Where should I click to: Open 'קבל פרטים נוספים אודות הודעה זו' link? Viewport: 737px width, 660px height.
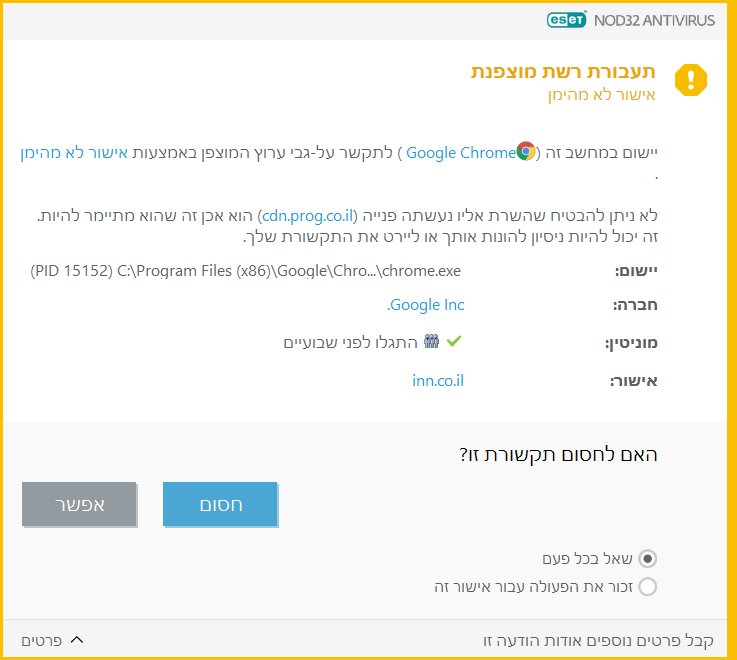(x=598, y=640)
